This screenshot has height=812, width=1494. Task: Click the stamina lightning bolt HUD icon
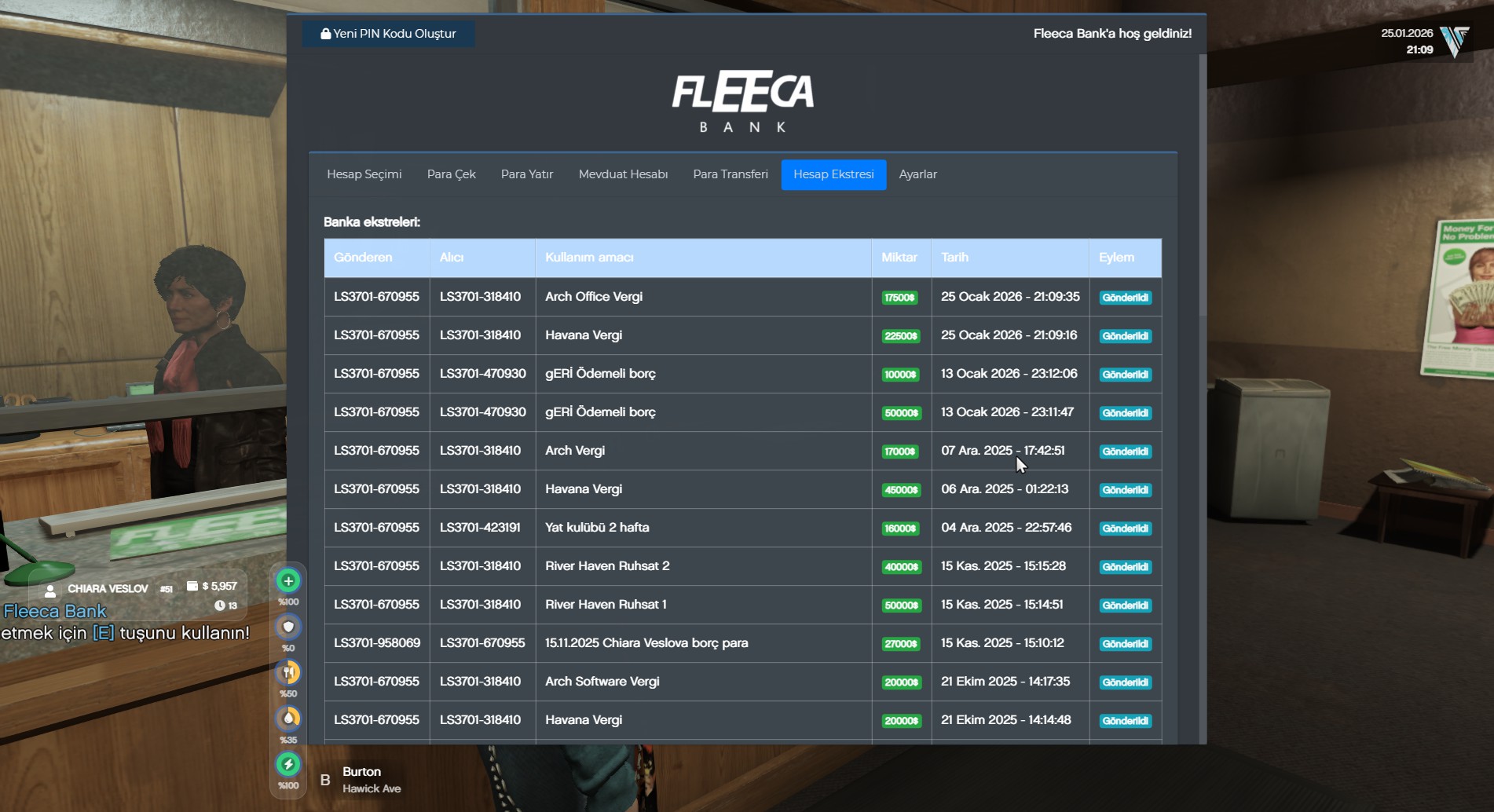pos(288,764)
